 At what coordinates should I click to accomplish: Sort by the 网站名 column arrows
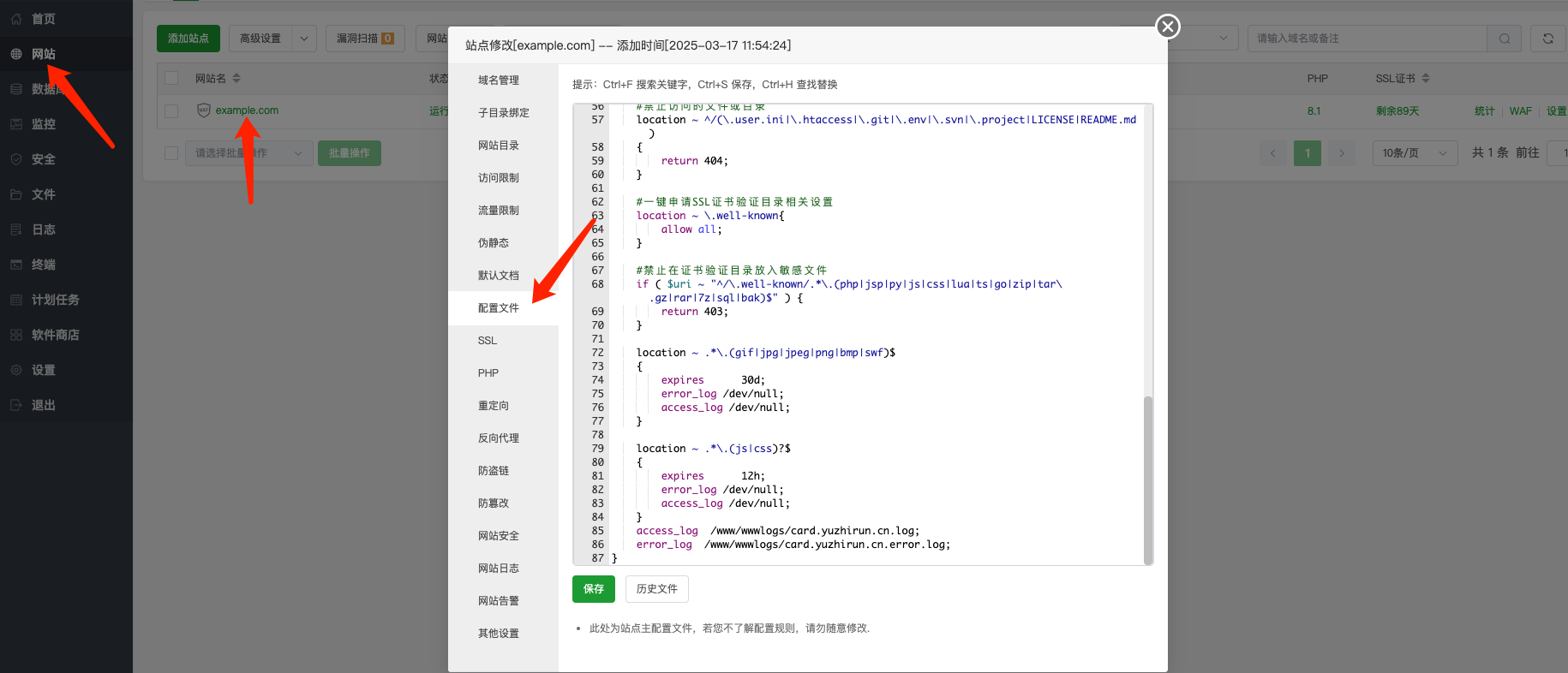pyautogui.click(x=236, y=78)
